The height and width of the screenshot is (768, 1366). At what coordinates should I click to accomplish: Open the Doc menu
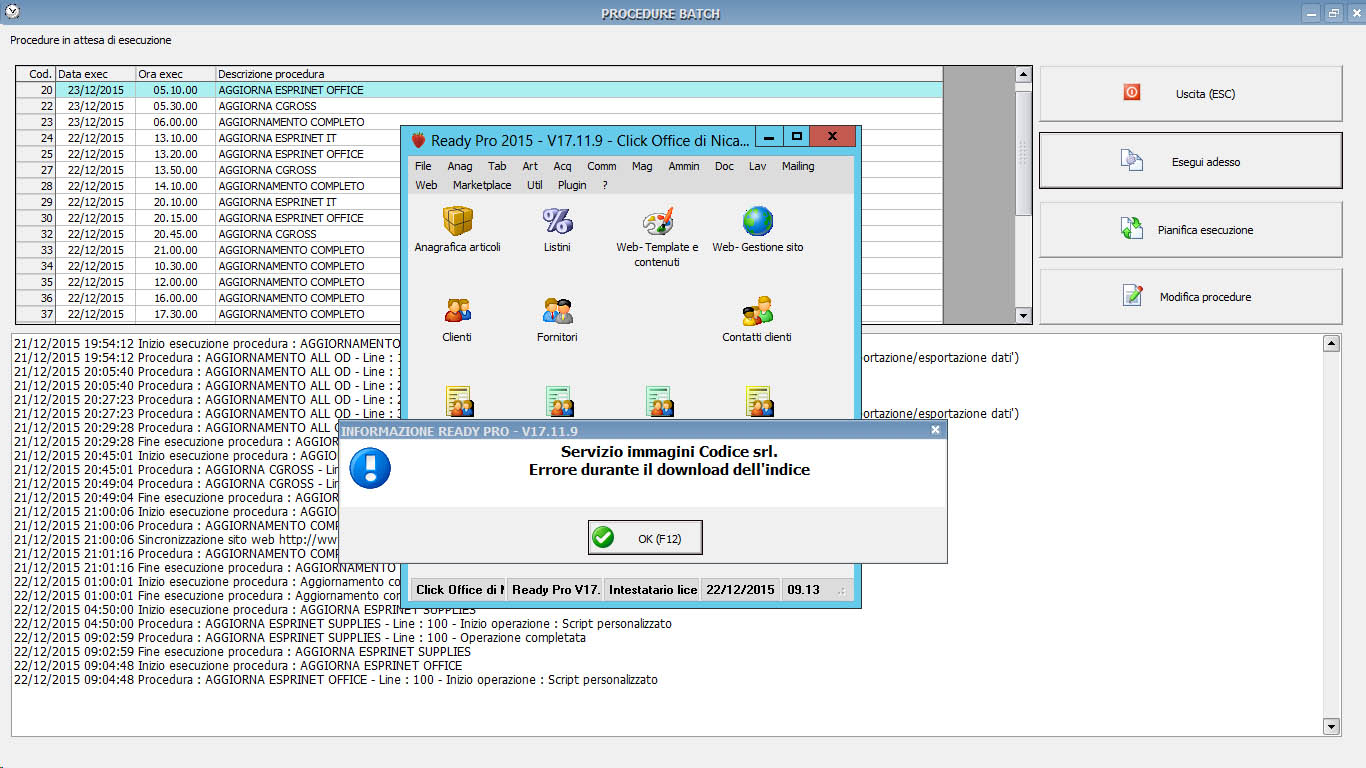724,166
